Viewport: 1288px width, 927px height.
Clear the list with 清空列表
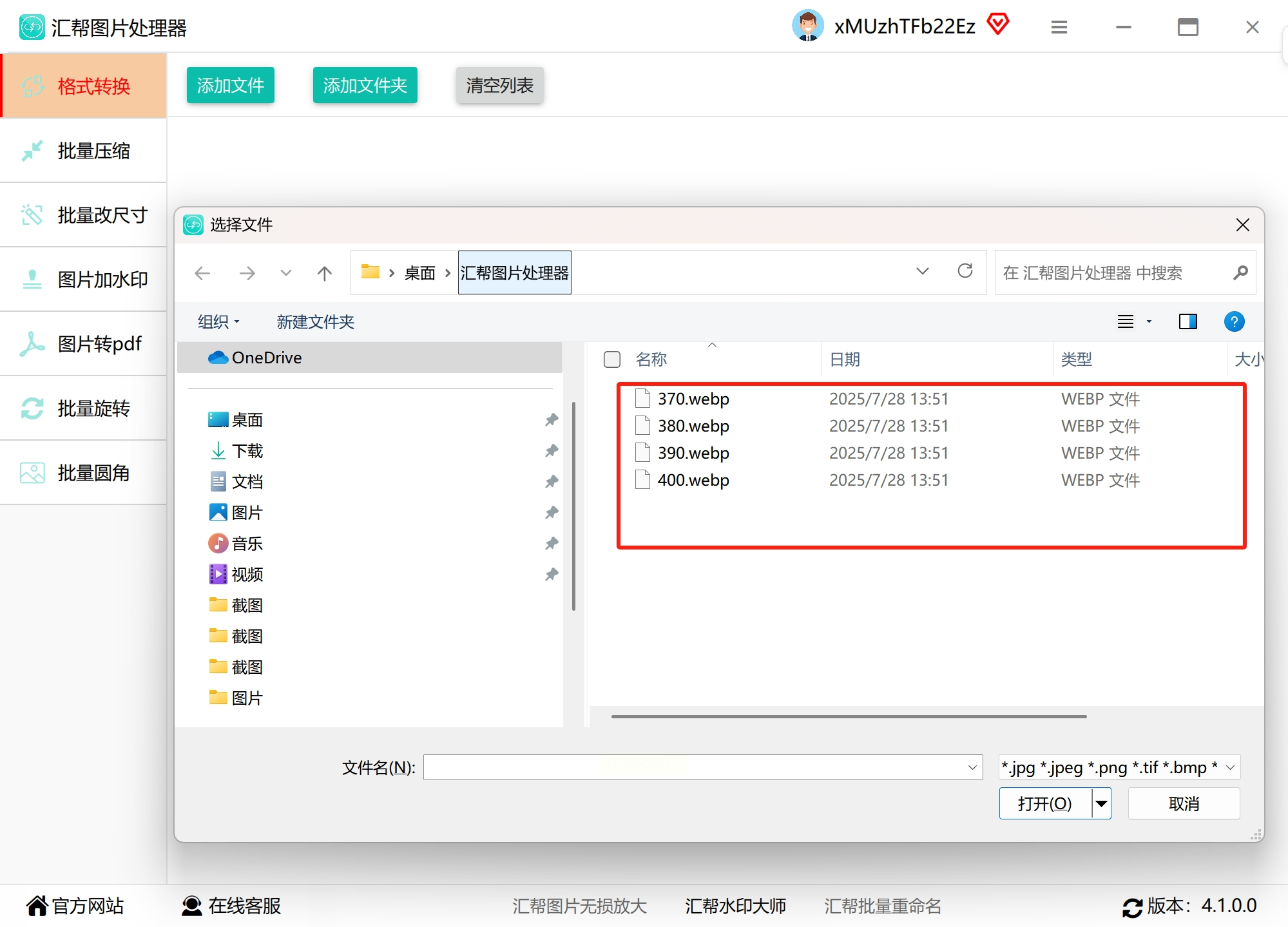pos(500,85)
